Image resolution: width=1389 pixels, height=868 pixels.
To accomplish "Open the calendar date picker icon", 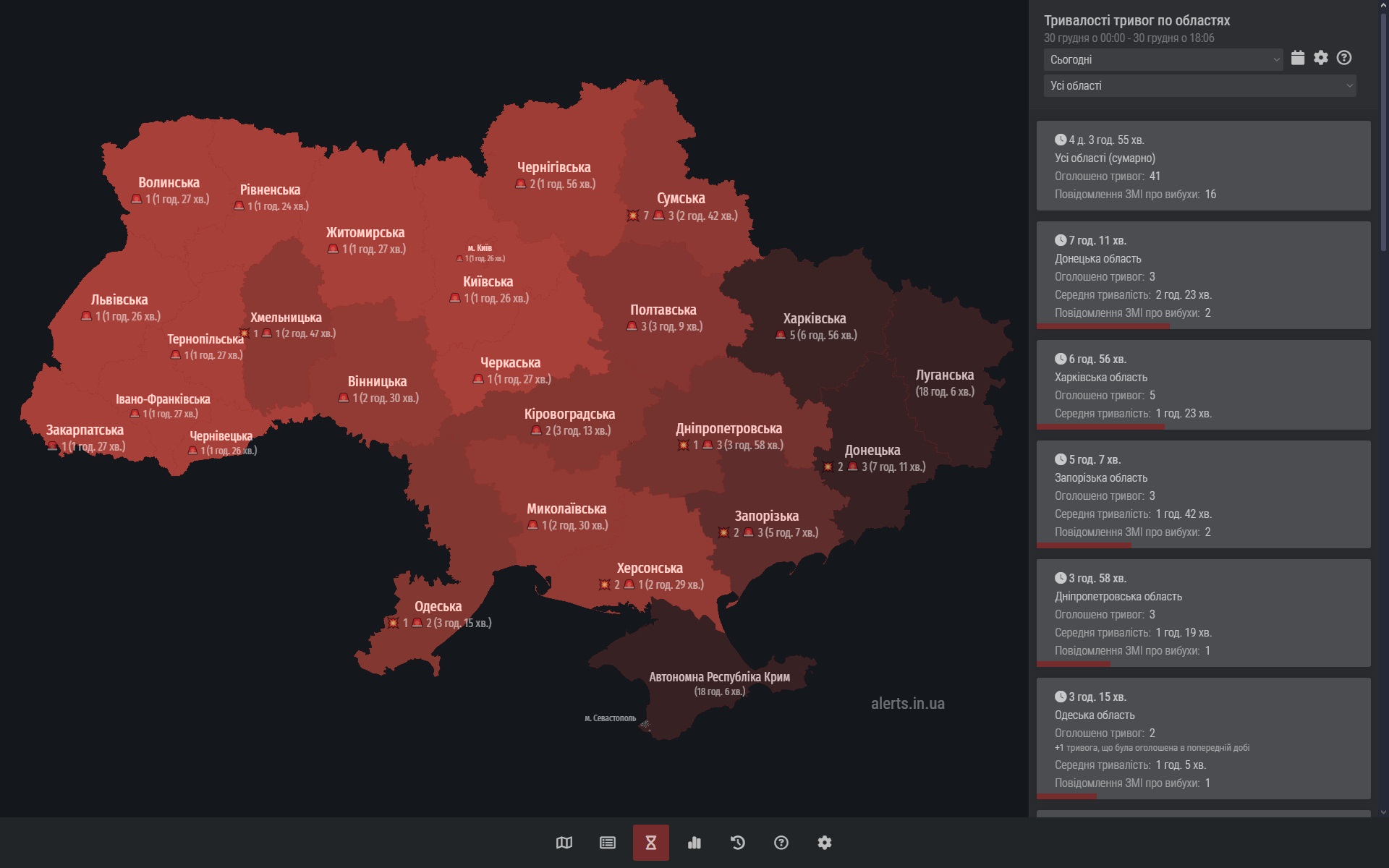I will pyautogui.click(x=1298, y=58).
